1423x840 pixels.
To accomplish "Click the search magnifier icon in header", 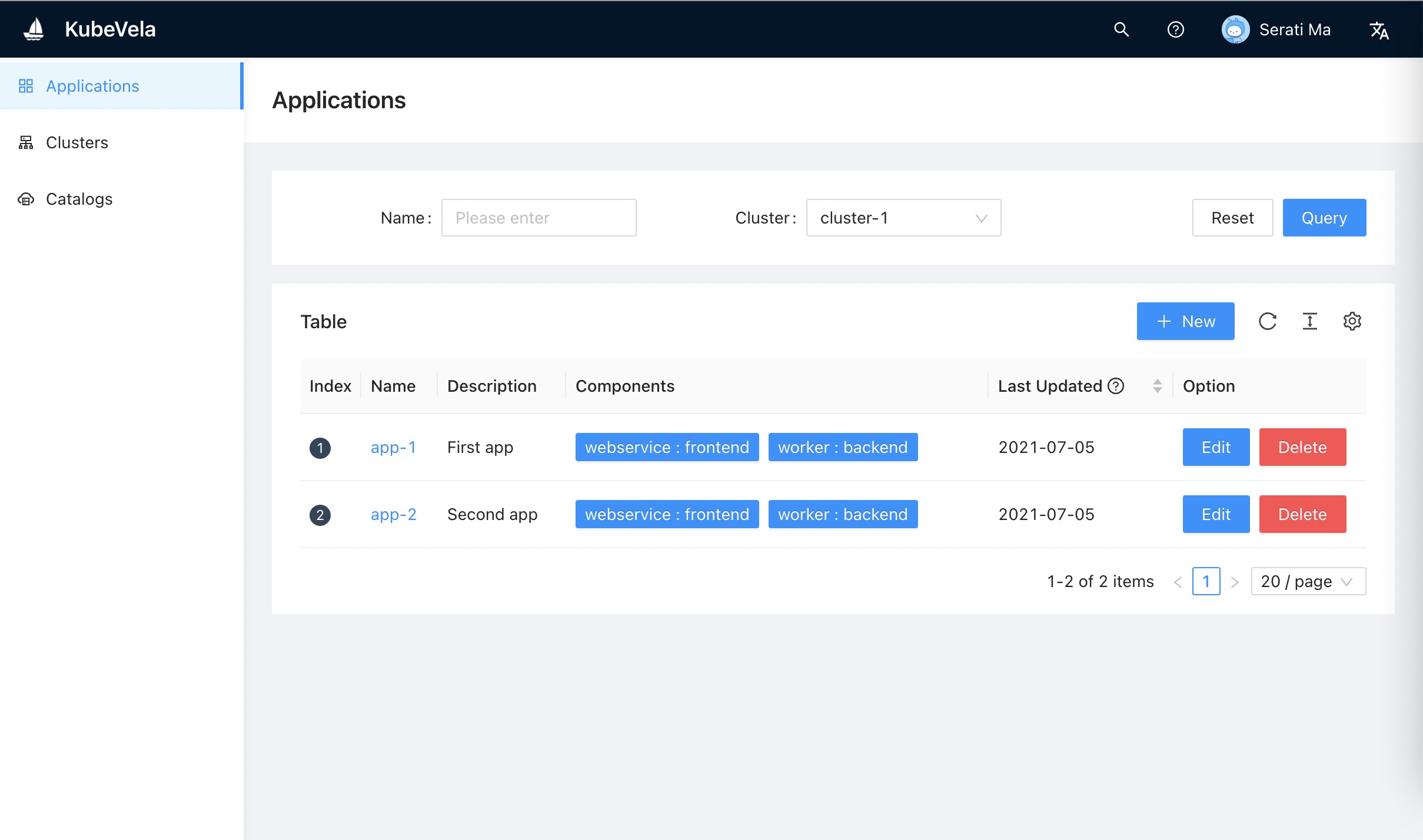I will 1121,29.
